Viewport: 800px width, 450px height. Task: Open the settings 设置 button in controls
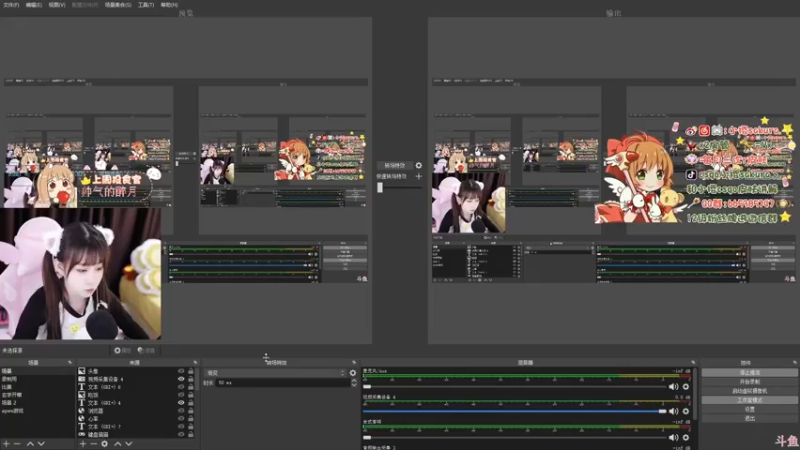[749, 409]
